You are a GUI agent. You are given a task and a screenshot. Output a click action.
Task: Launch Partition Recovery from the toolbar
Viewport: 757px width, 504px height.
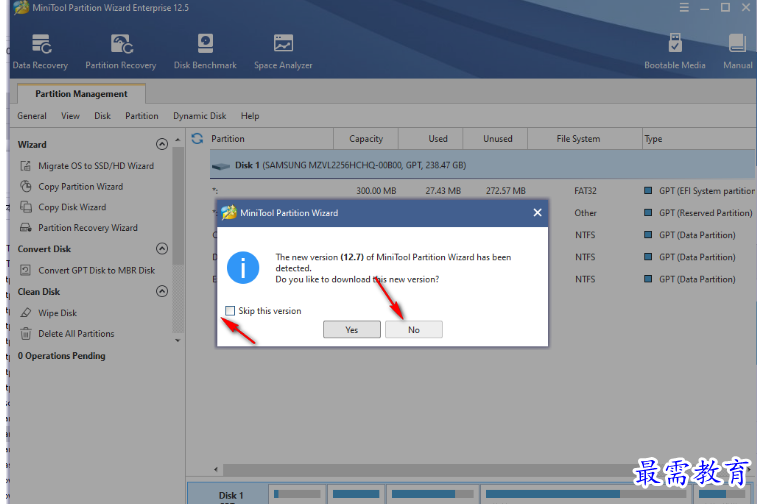tap(121, 51)
